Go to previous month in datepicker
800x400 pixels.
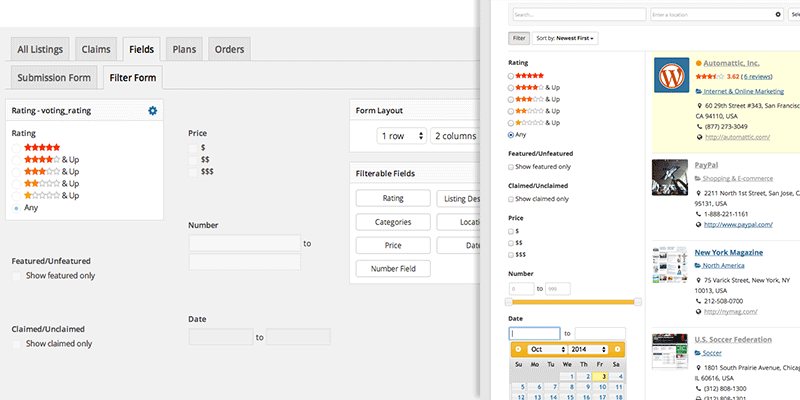click(518, 349)
